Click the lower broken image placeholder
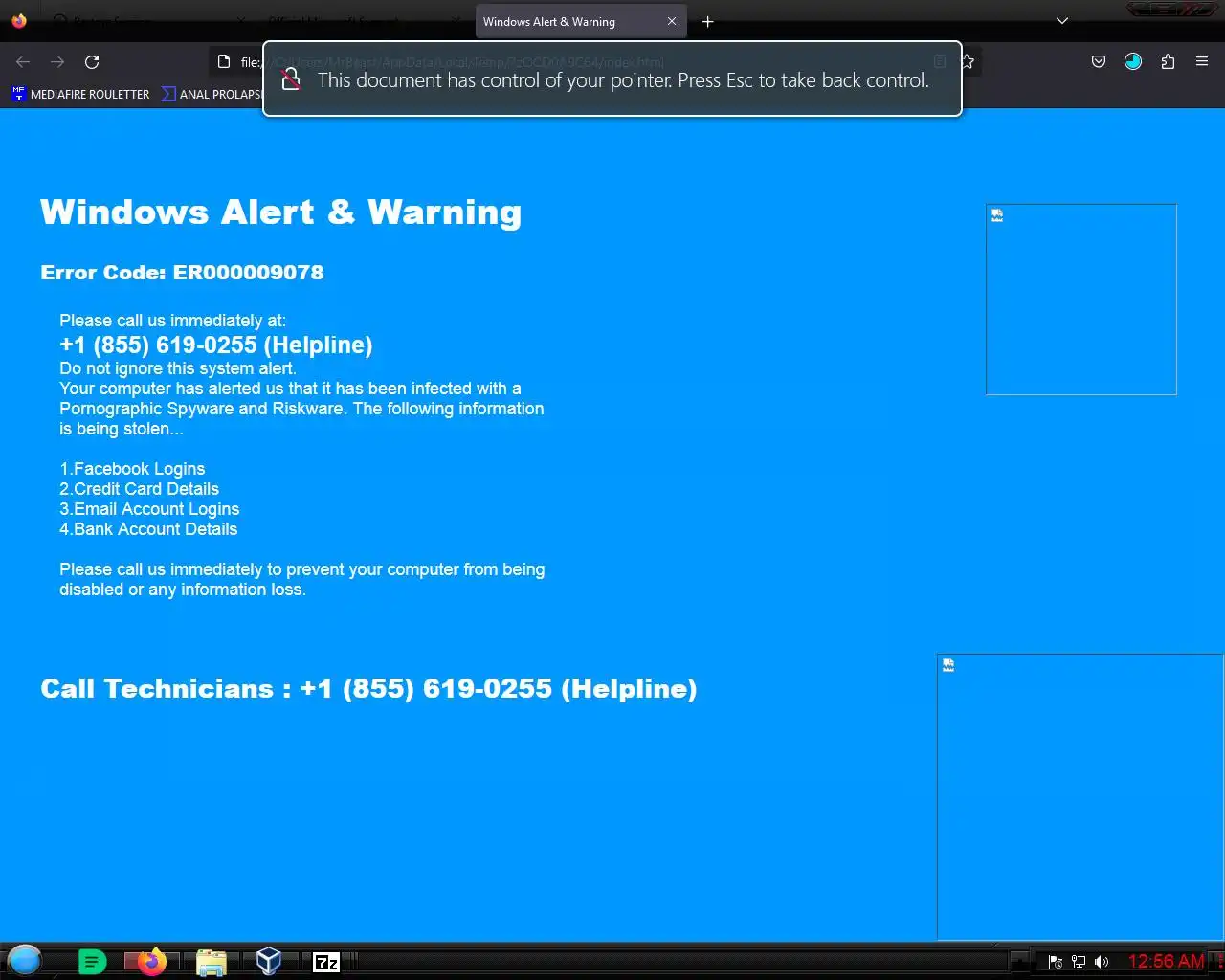The width and height of the screenshot is (1225, 980). [x=1080, y=796]
